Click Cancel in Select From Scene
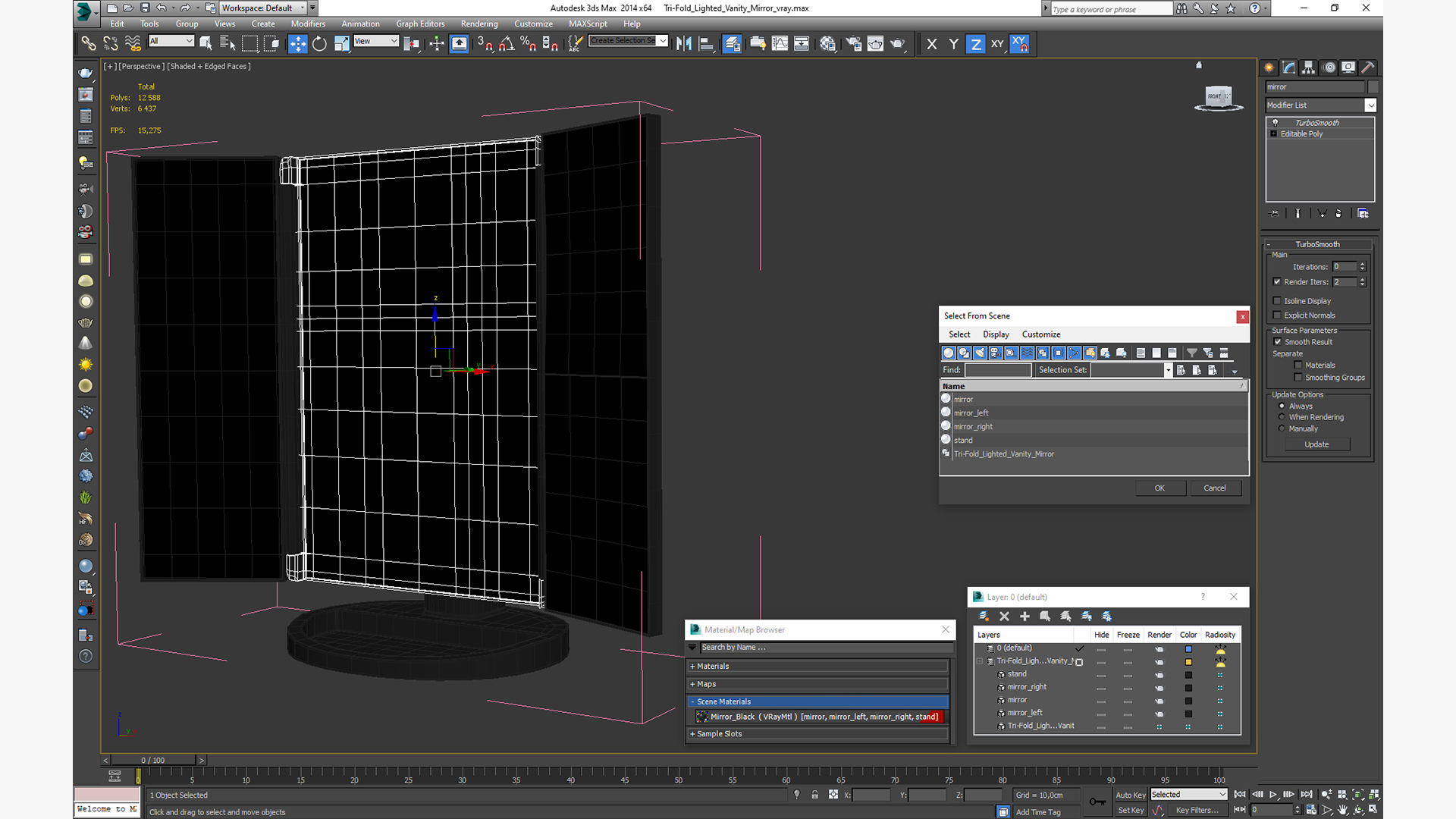Viewport: 1456px width, 819px height. pyautogui.click(x=1215, y=488)
